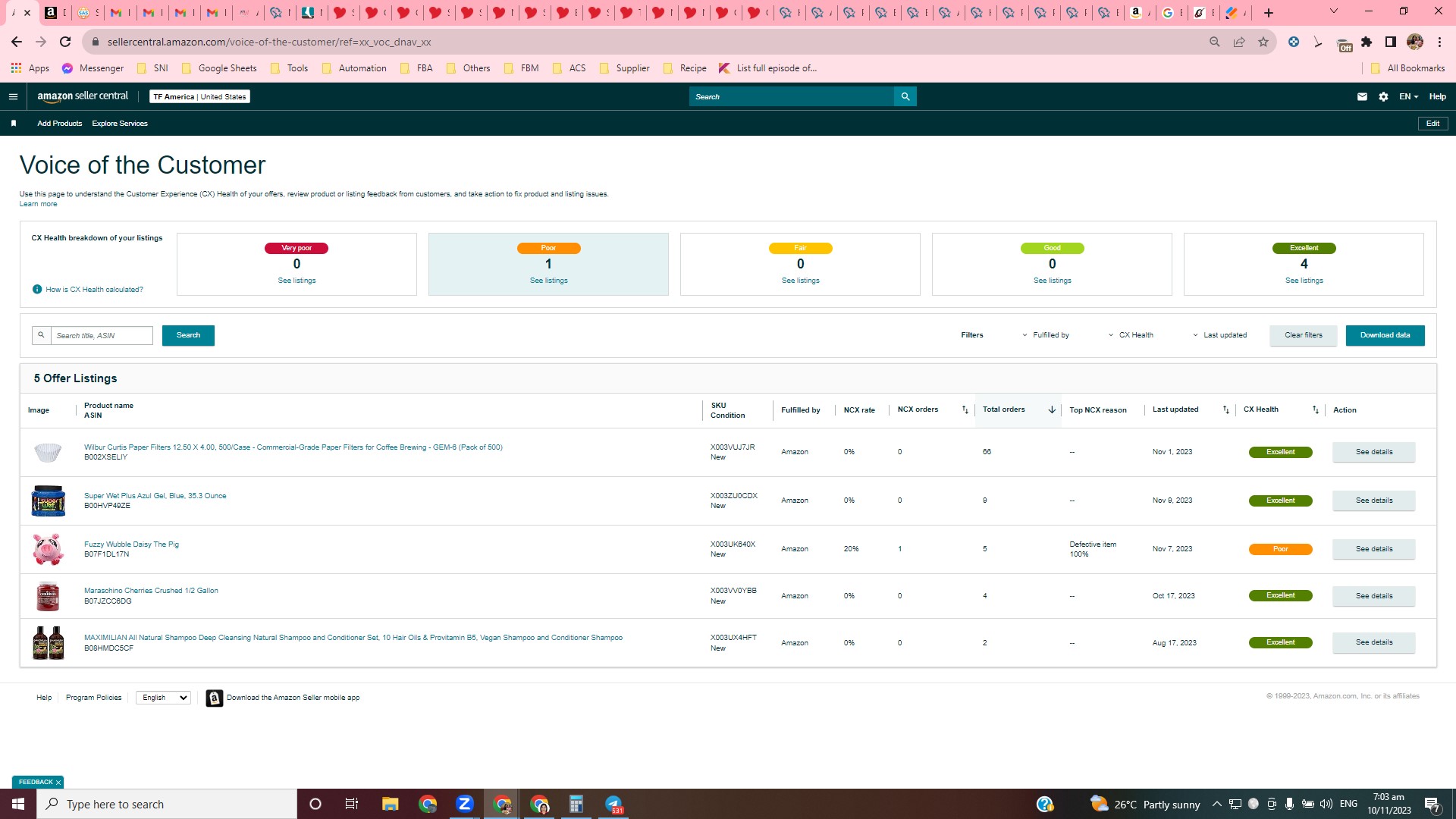Open the English language selector in footer
1456x819 pixels.
[163, 698]
